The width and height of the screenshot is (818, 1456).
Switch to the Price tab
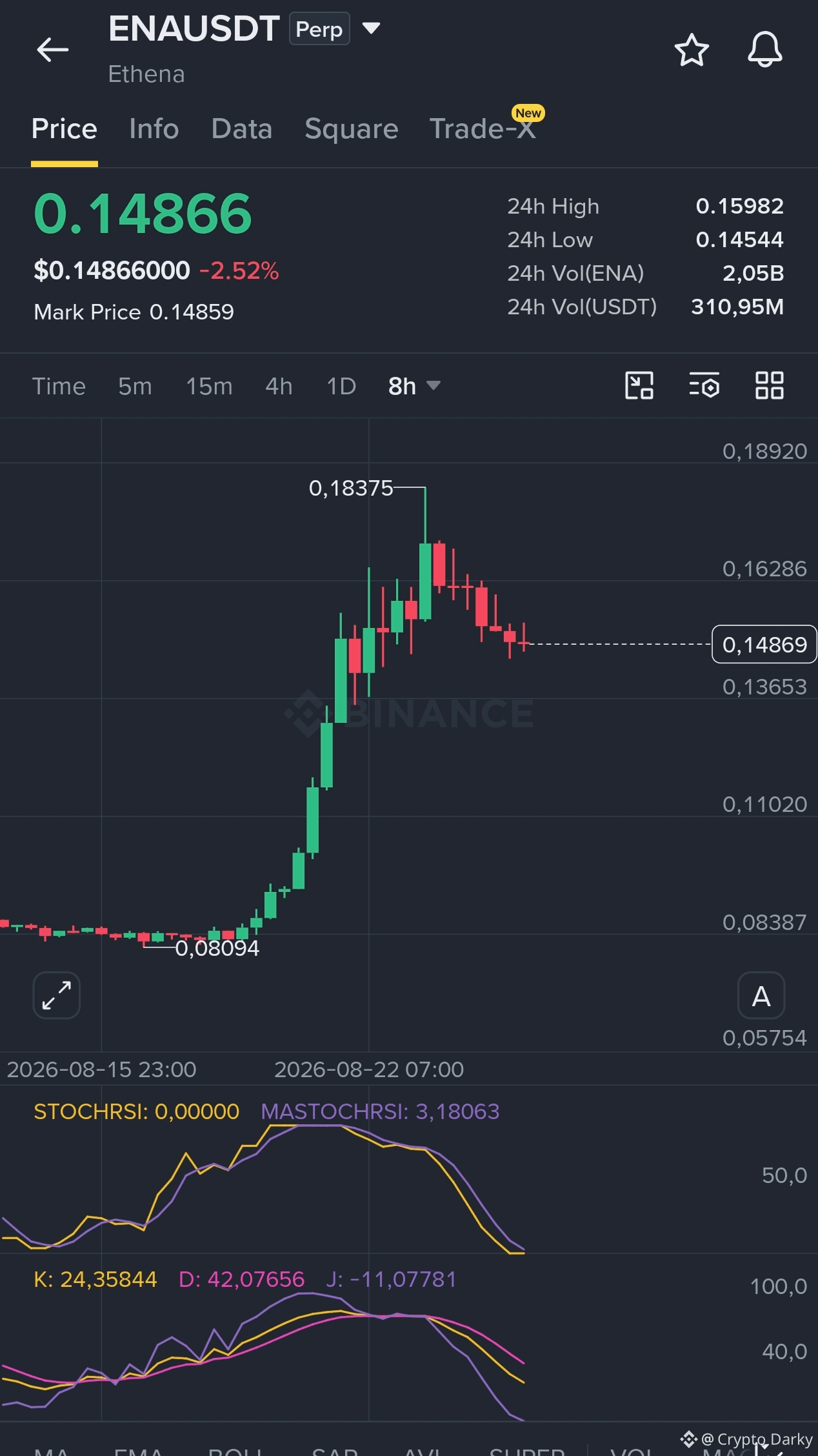click(x=65, y=129)
